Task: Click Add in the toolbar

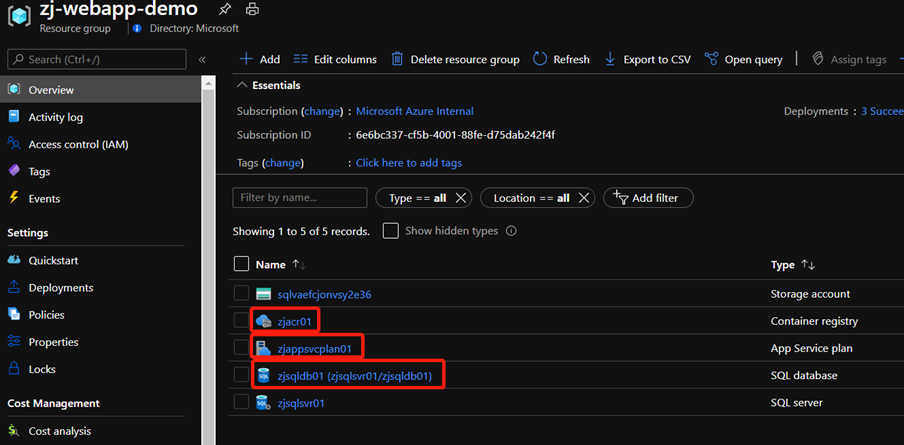Action: point(260,59)
